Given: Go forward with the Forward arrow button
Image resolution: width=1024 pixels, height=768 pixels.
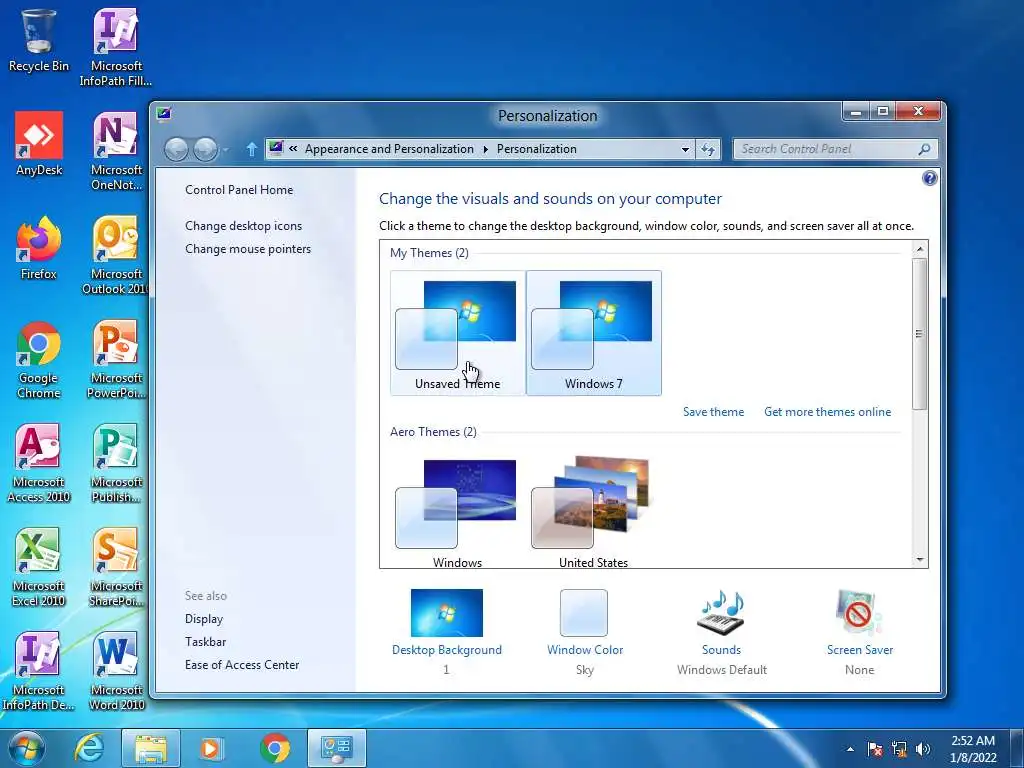Looking at the screenshot, I should [205, 150].
